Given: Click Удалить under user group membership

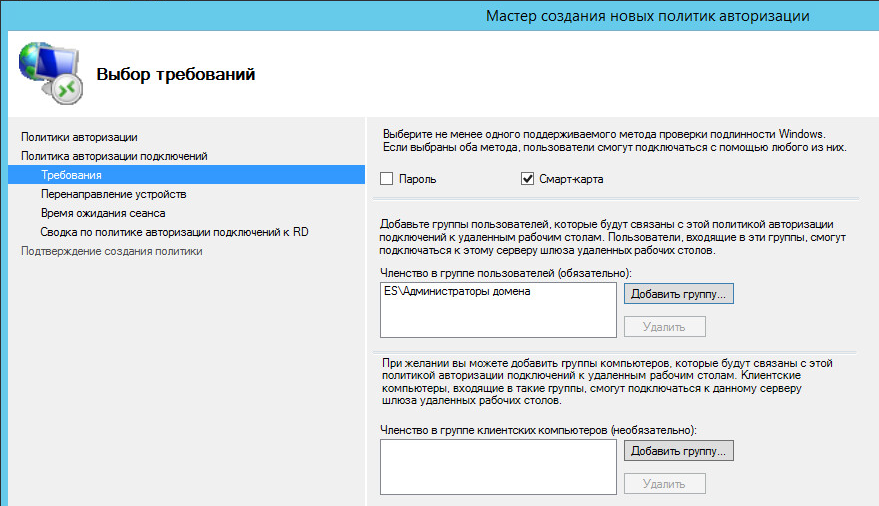Looking at the screenshot, I should (664, 327).
